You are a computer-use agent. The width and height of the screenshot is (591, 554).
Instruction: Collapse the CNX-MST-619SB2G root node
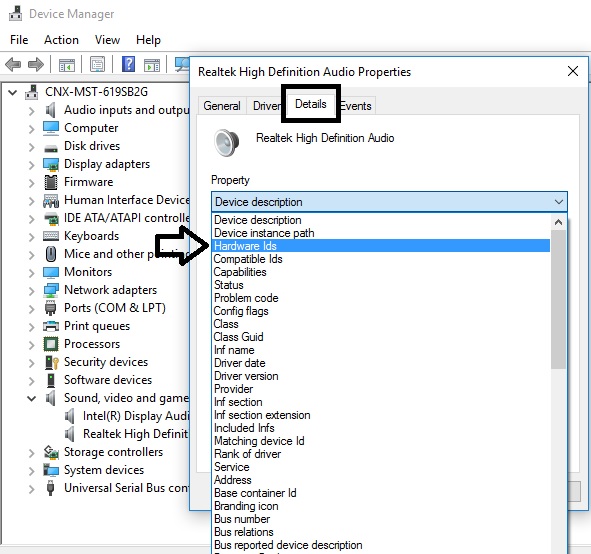12,92
